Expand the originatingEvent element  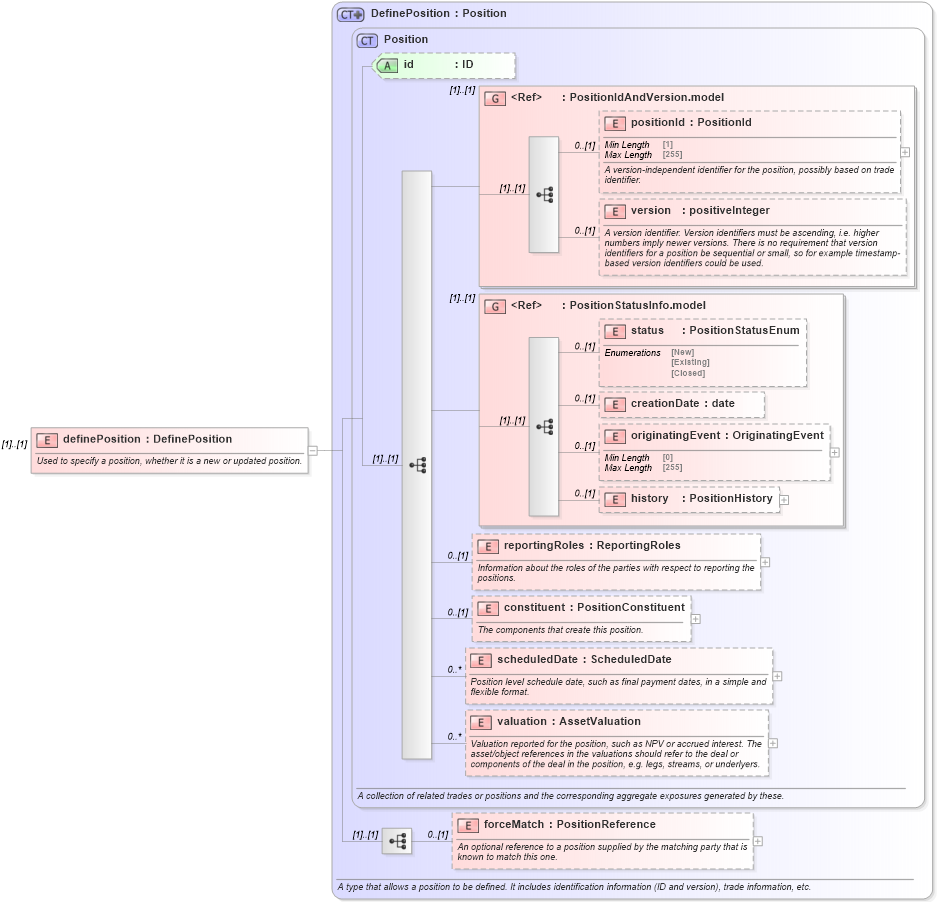coord(836,452)
